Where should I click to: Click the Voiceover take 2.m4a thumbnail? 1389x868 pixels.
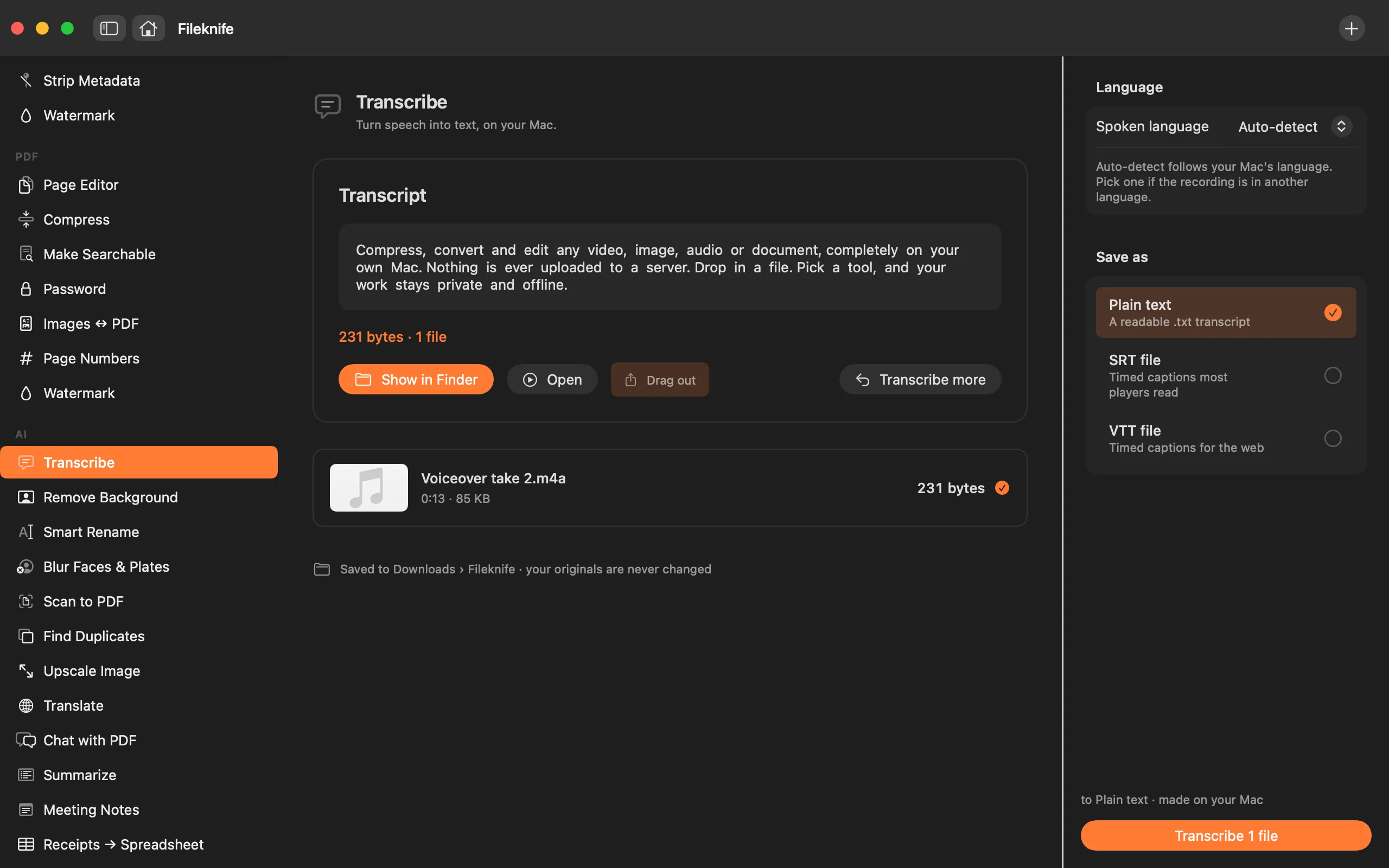click(368, 487)
